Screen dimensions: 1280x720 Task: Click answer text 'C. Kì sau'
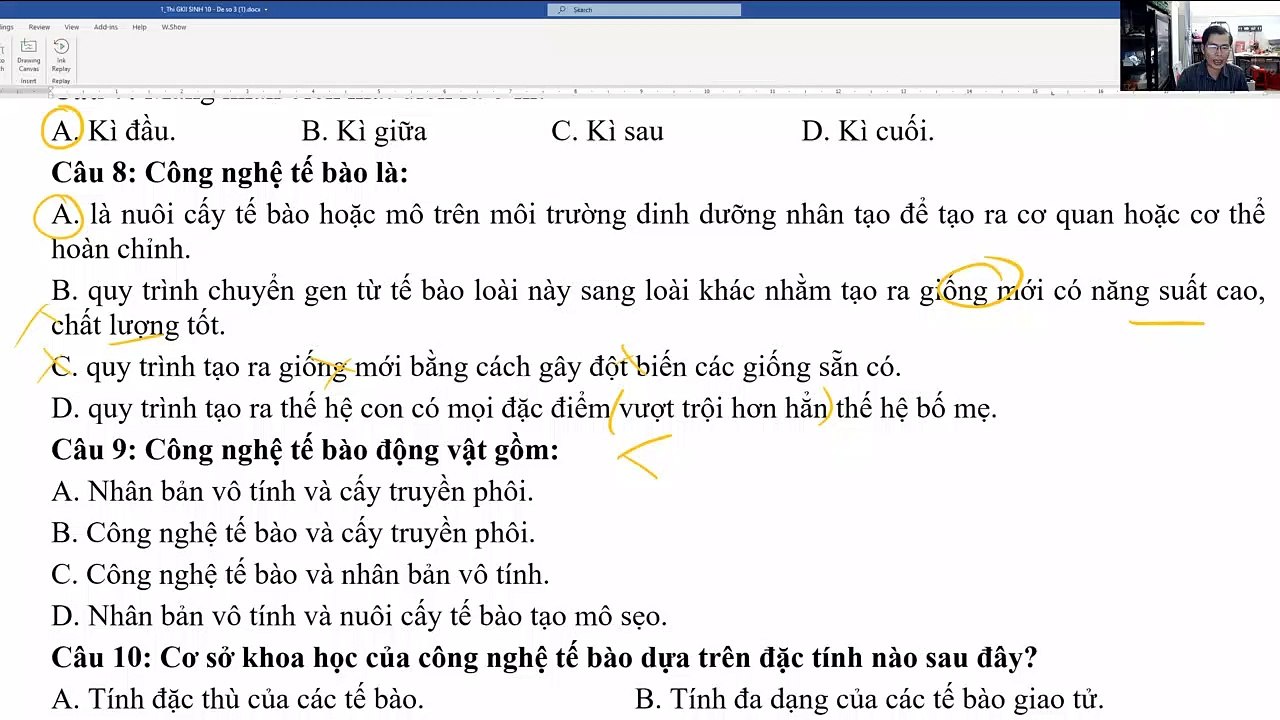pos(607,131)
